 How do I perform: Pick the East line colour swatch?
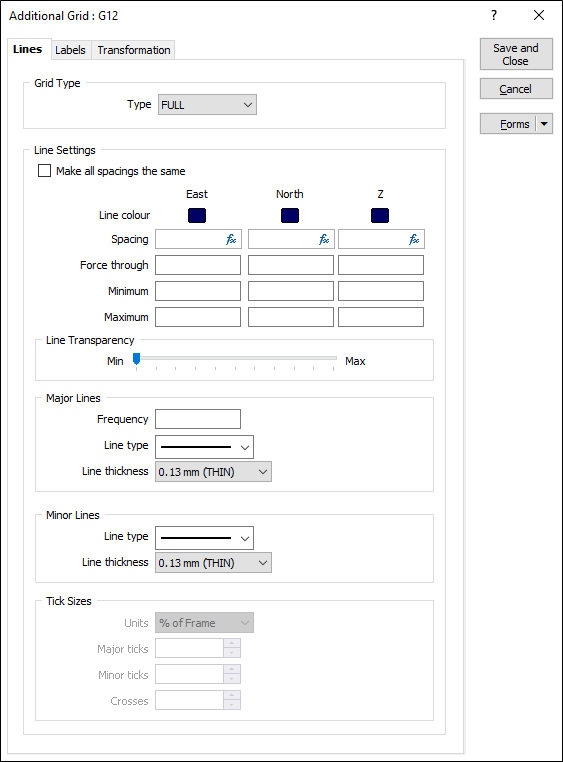(197, 215)
